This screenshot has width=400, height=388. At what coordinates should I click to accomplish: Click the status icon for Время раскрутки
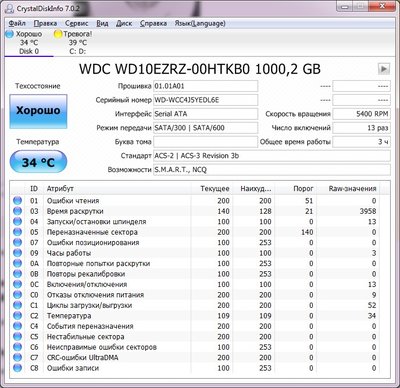[x=17, y=211]
